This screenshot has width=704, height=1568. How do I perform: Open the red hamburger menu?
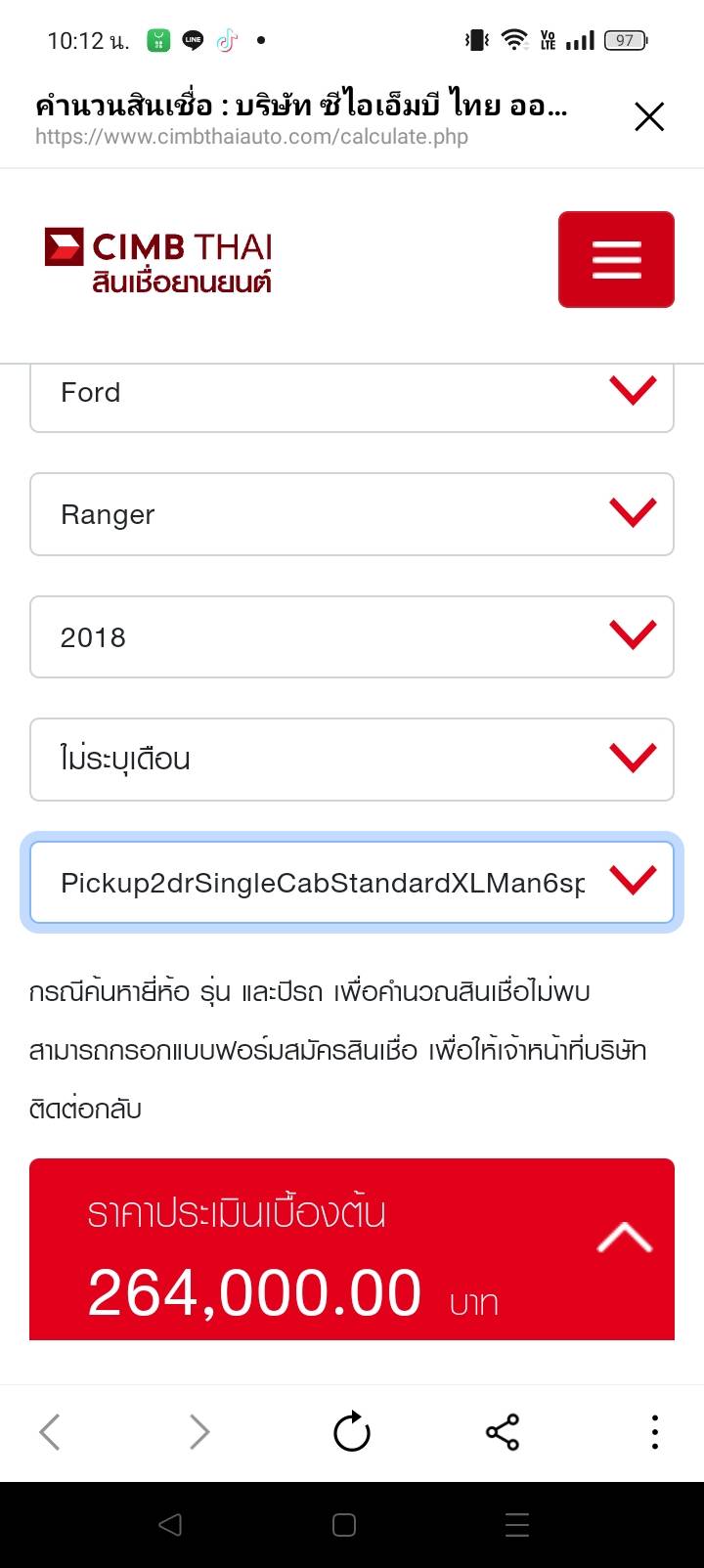point(616,259)
